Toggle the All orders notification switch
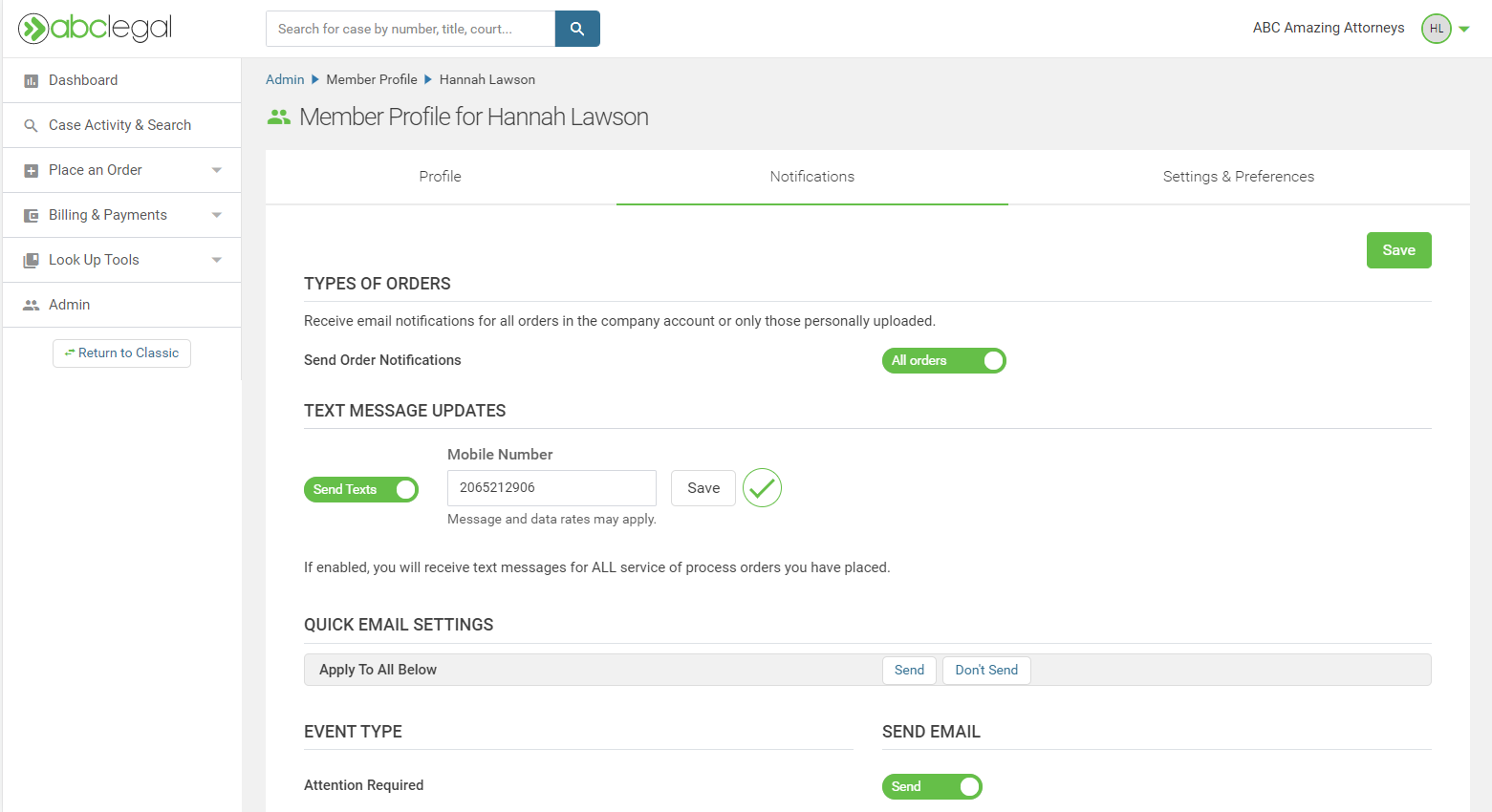This screenshot has height=812, width=1492. tap(943, 361)
